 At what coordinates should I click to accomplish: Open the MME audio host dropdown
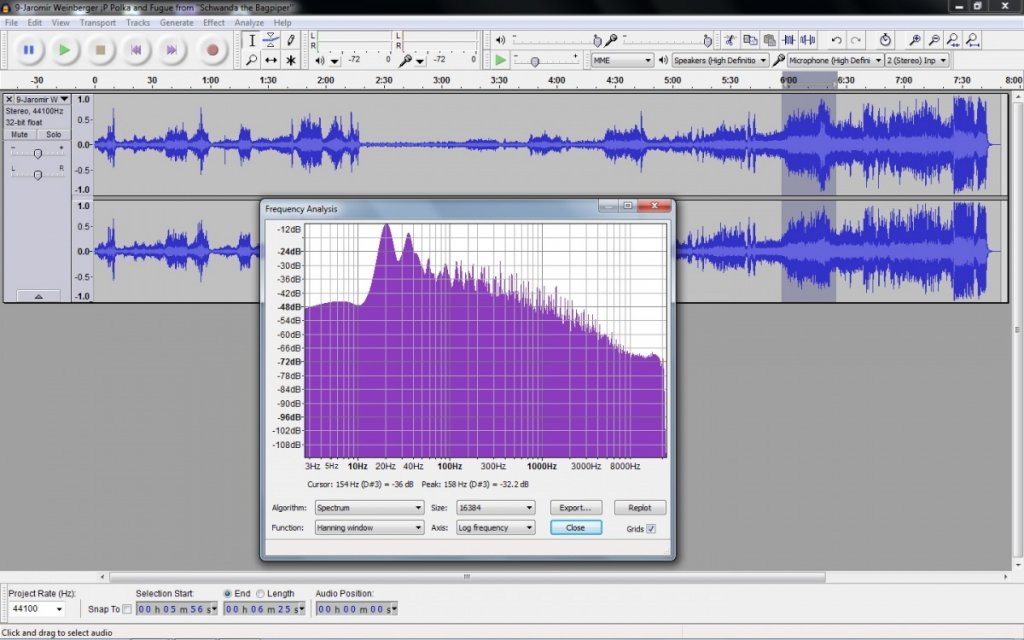(622, 60)
